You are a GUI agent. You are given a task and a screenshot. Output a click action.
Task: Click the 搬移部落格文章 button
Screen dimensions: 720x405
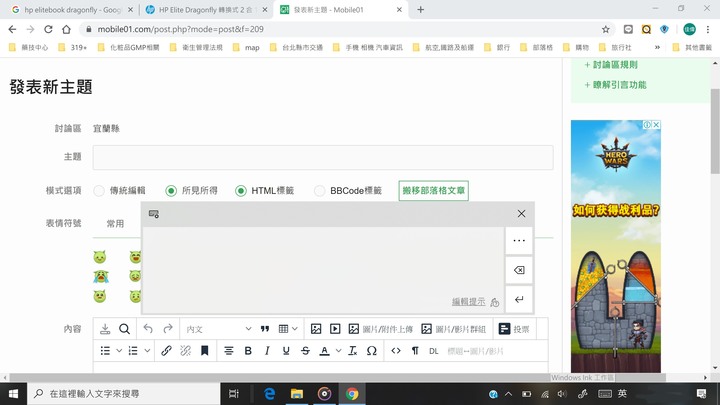(x=433, y=191)
